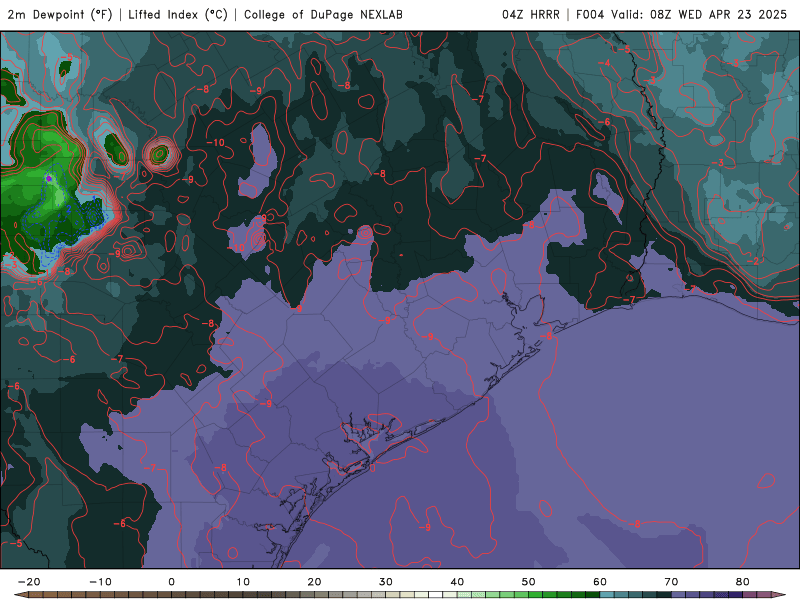Click 'F004 Valid: 08Z WED APR 23 2025' text
Image resolution: width=800 pixels, height=600 pixels.
(681, 15)
